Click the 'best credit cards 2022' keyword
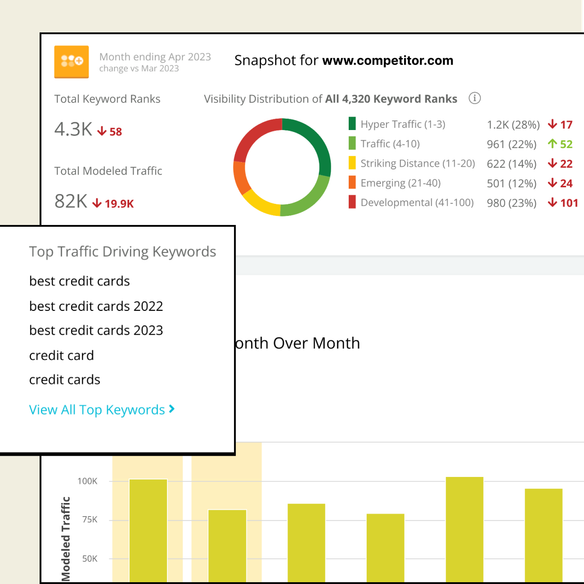Viewport: 584px width, 584px height. tap(96, 306)
